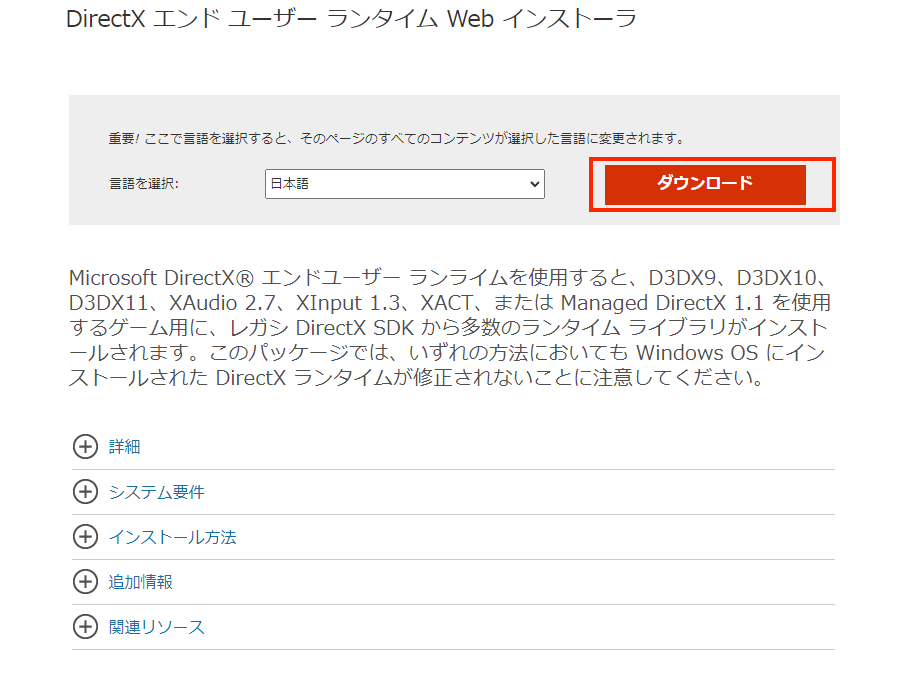Click the Microsoft DirectX description paragraph

click(x=450, y=328)
